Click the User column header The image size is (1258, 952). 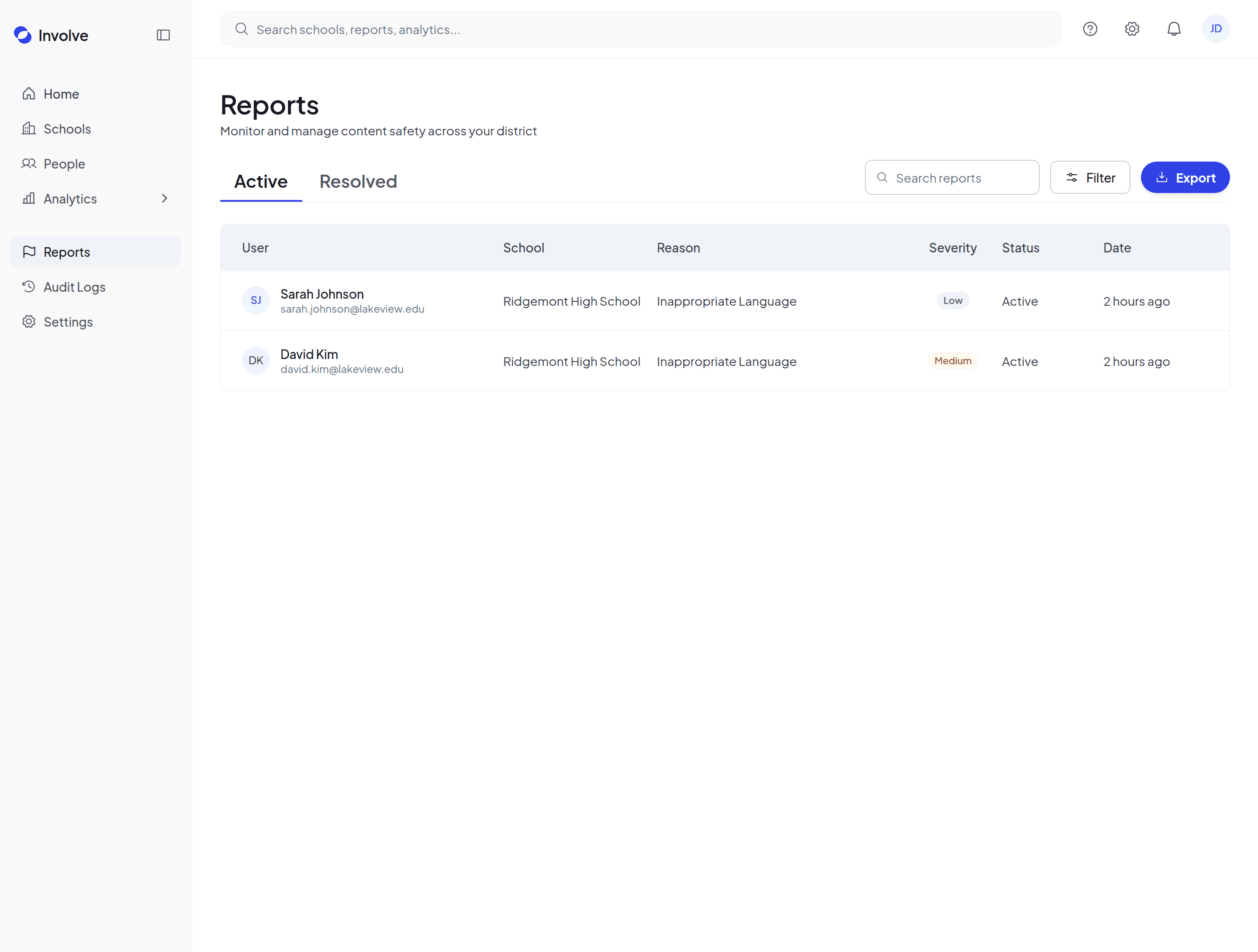tap(256, 248)
